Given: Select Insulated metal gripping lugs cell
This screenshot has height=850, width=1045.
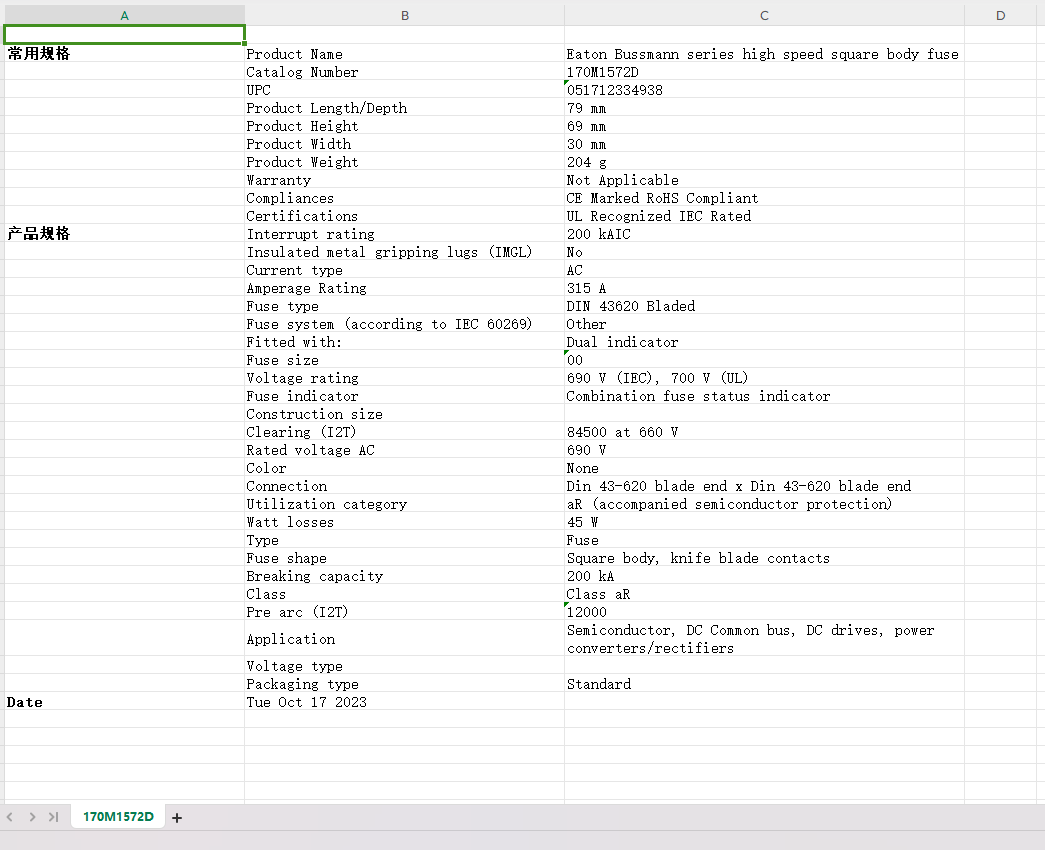Looking at the screenshot, I should [x=405, y=251].
